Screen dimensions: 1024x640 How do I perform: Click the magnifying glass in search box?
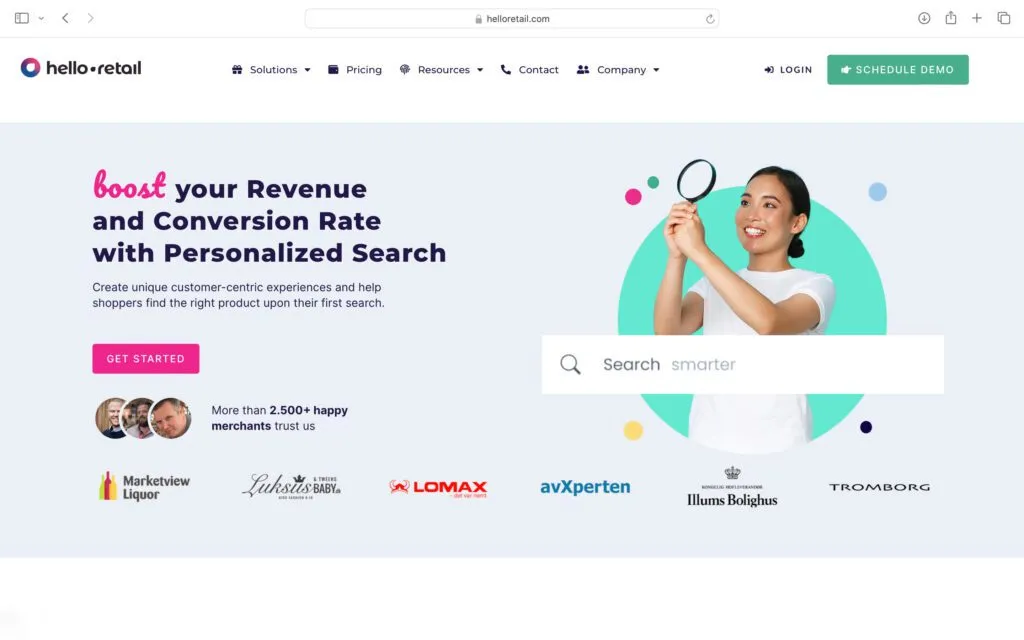tap(570, 365)
